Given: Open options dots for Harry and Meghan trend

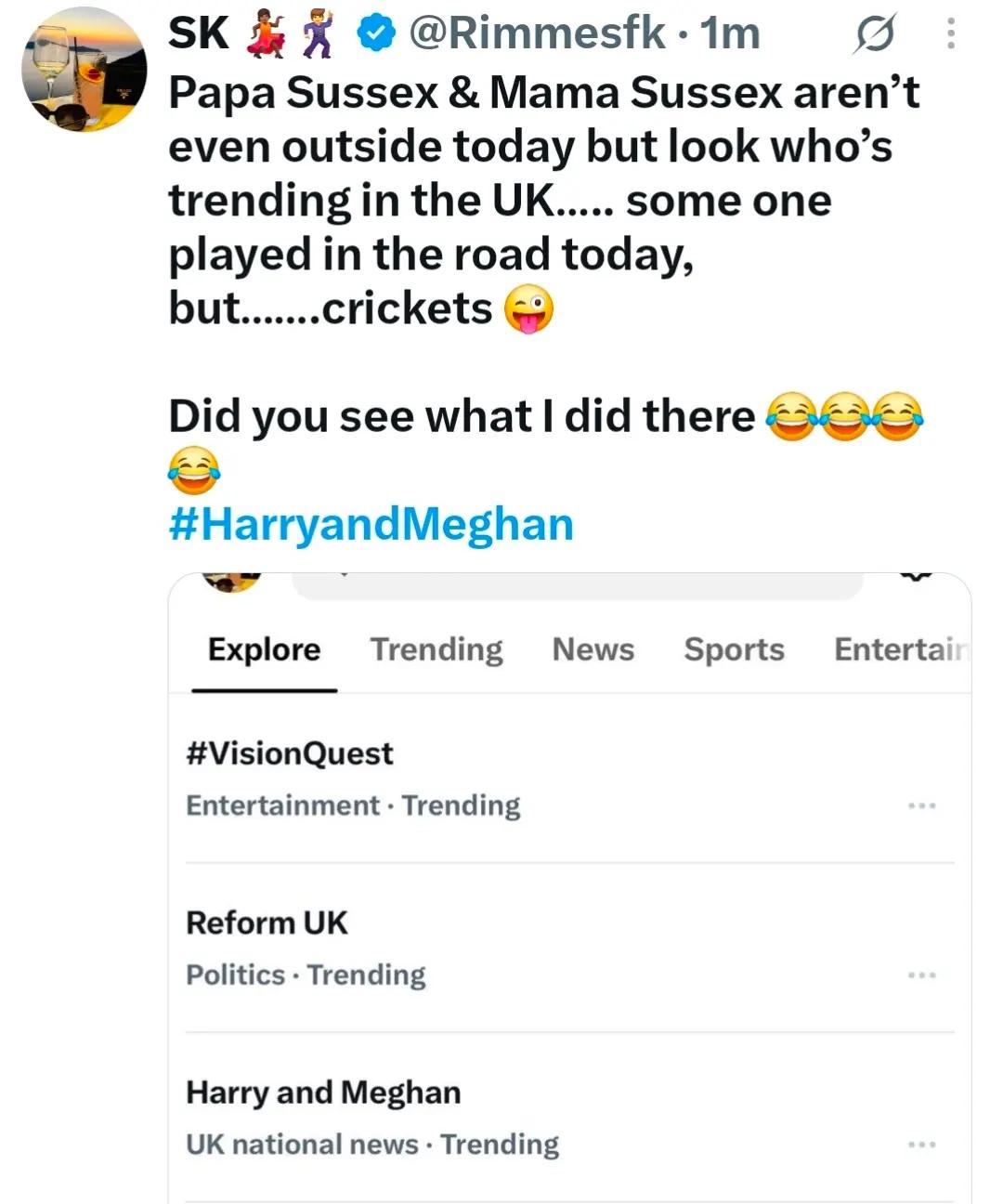Looking at the screenshot, I should coord(922,1145).
